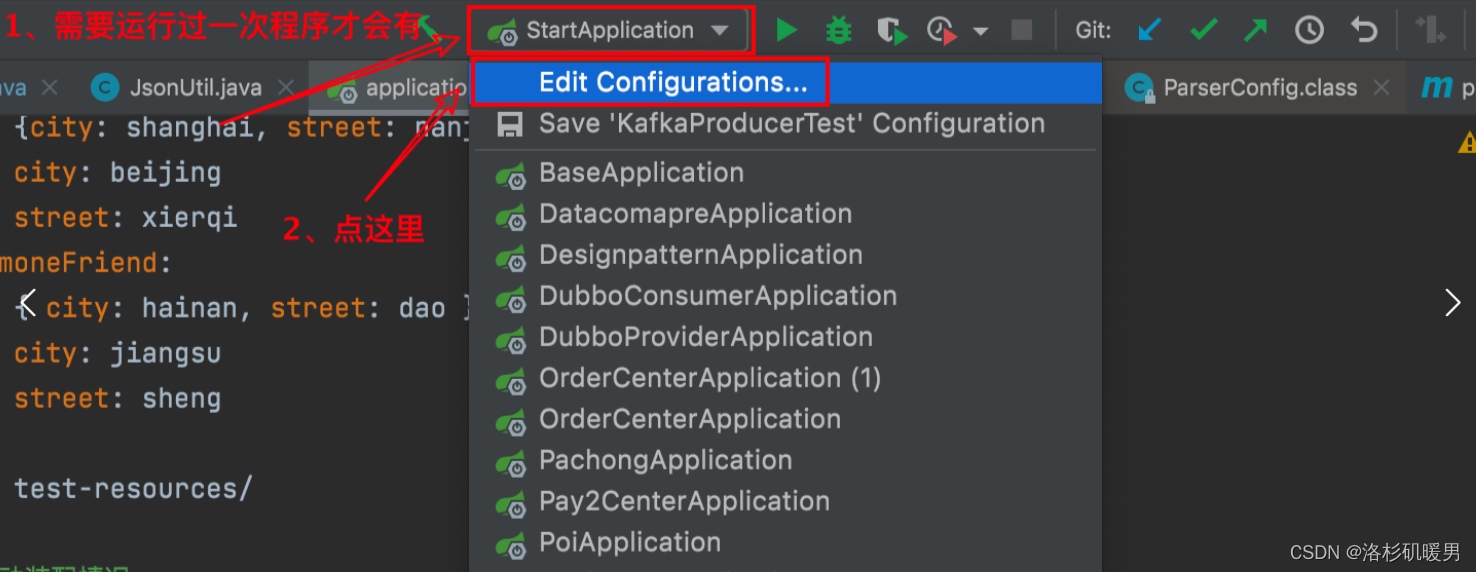Choose Save 'KafkaProducerTest' Configuration
The width and height of the screenshot is (1476, 572).
click(x=791, y=124)
